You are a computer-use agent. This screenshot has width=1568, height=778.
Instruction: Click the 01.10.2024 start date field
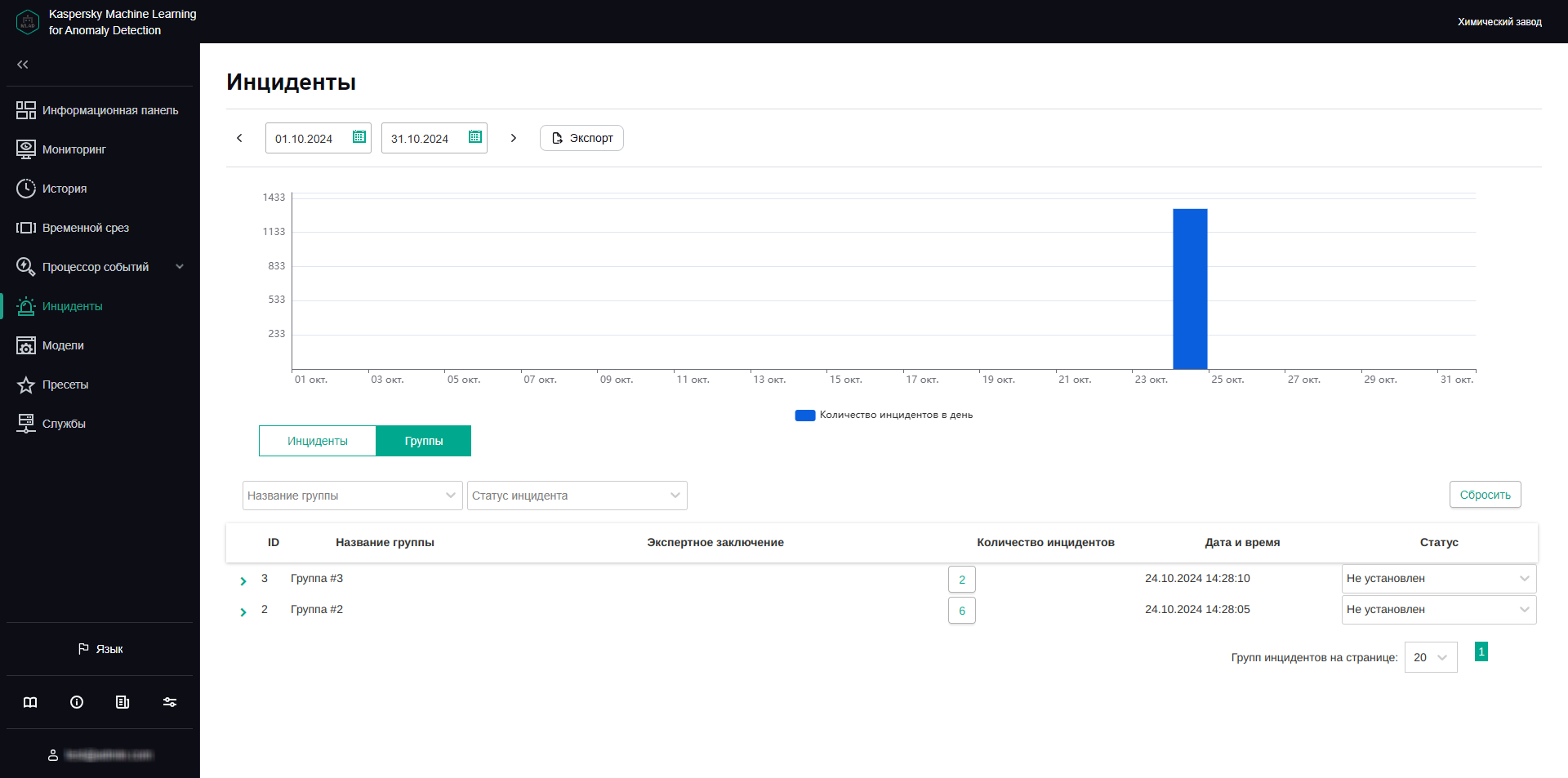tap(313, 138)
